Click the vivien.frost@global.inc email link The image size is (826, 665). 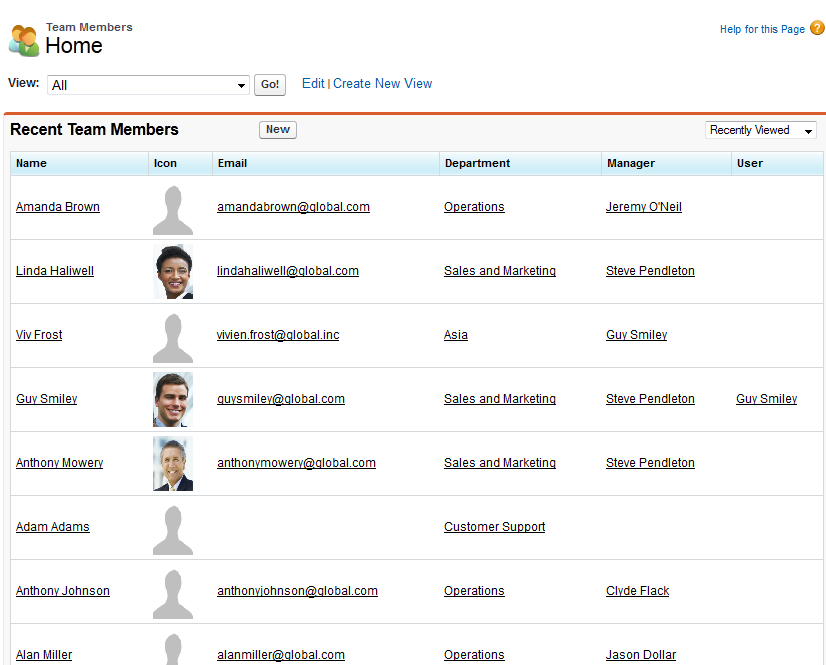point(278,335)
